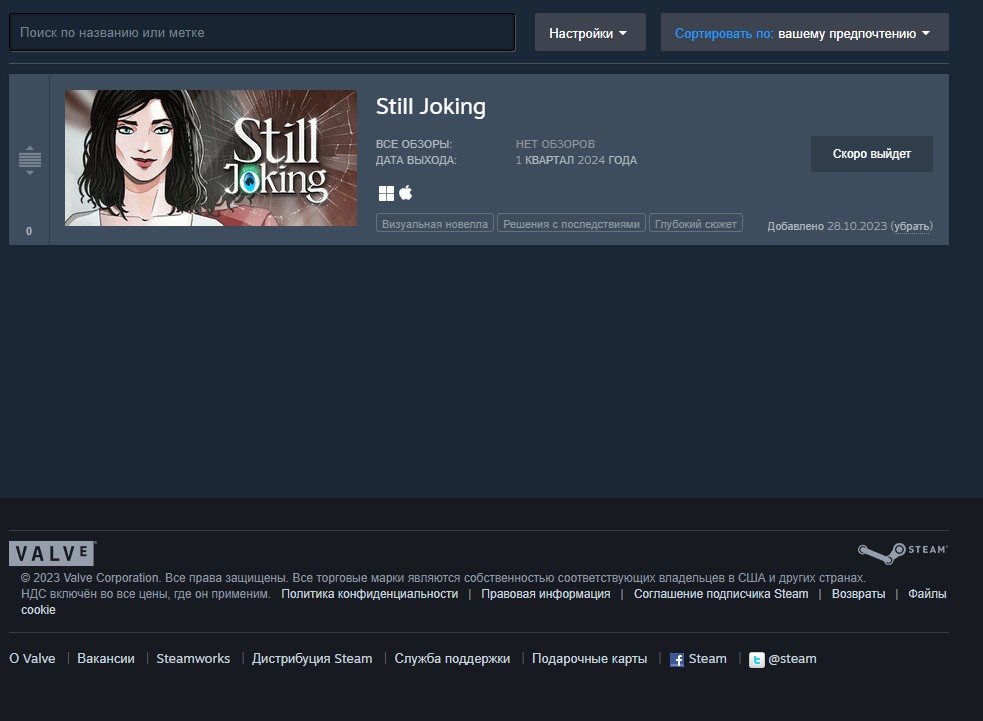Click the Apple macOS platform icon
This screenshot has width=983, height=721.
[x=406, y=193]
